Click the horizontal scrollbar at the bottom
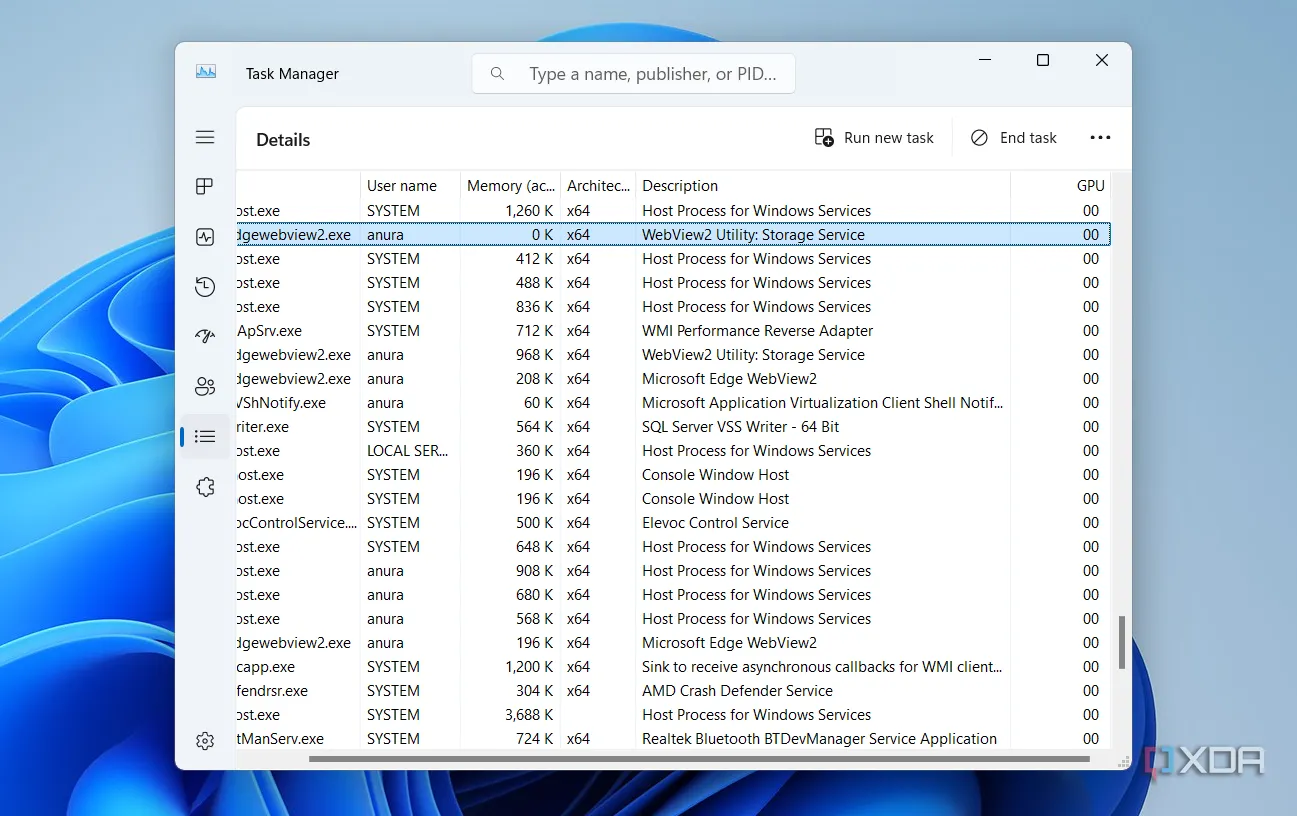The image size is (1297, 816). (698, 759)
